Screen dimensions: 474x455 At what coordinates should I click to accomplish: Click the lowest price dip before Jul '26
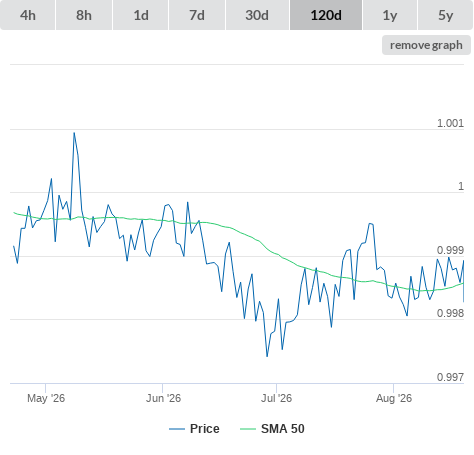pos(267,356)
